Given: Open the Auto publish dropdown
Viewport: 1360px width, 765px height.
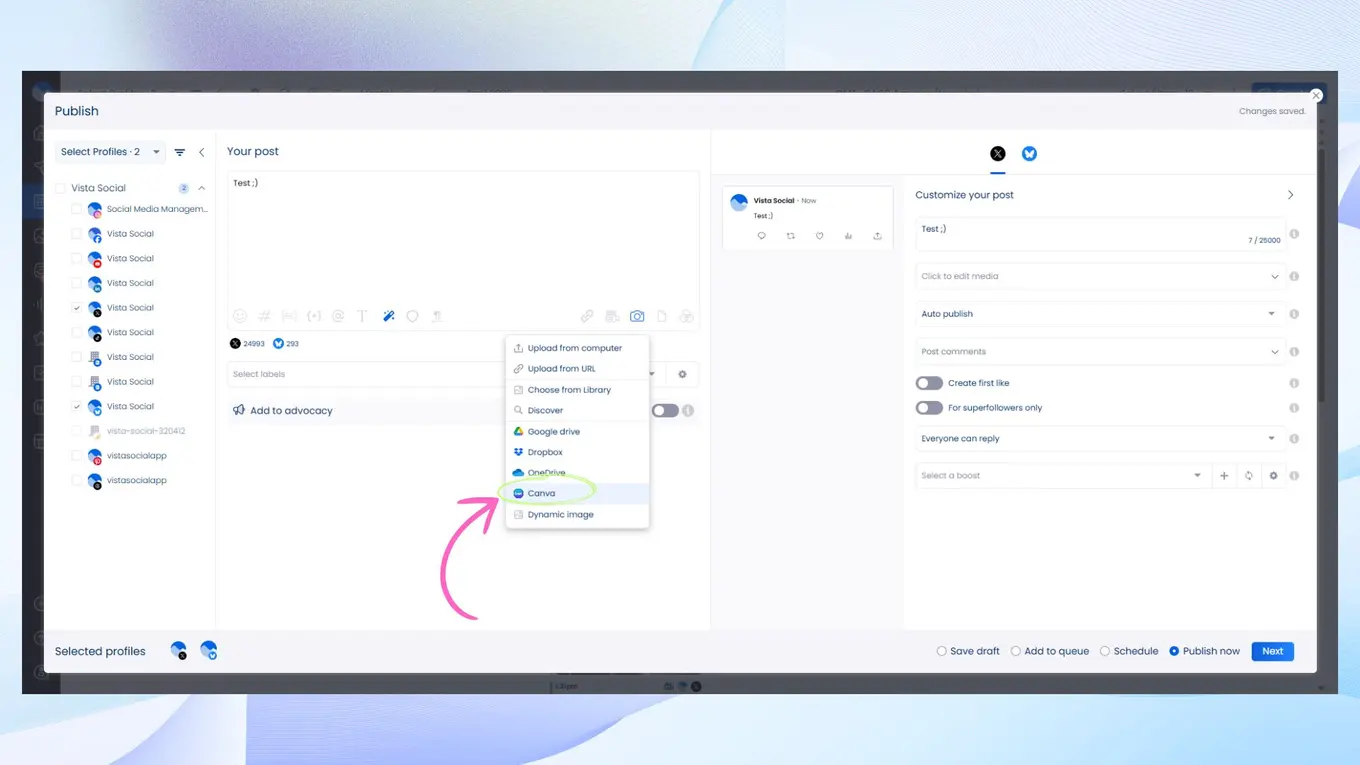Looking at the screenshot, I should coord(1098,314).
